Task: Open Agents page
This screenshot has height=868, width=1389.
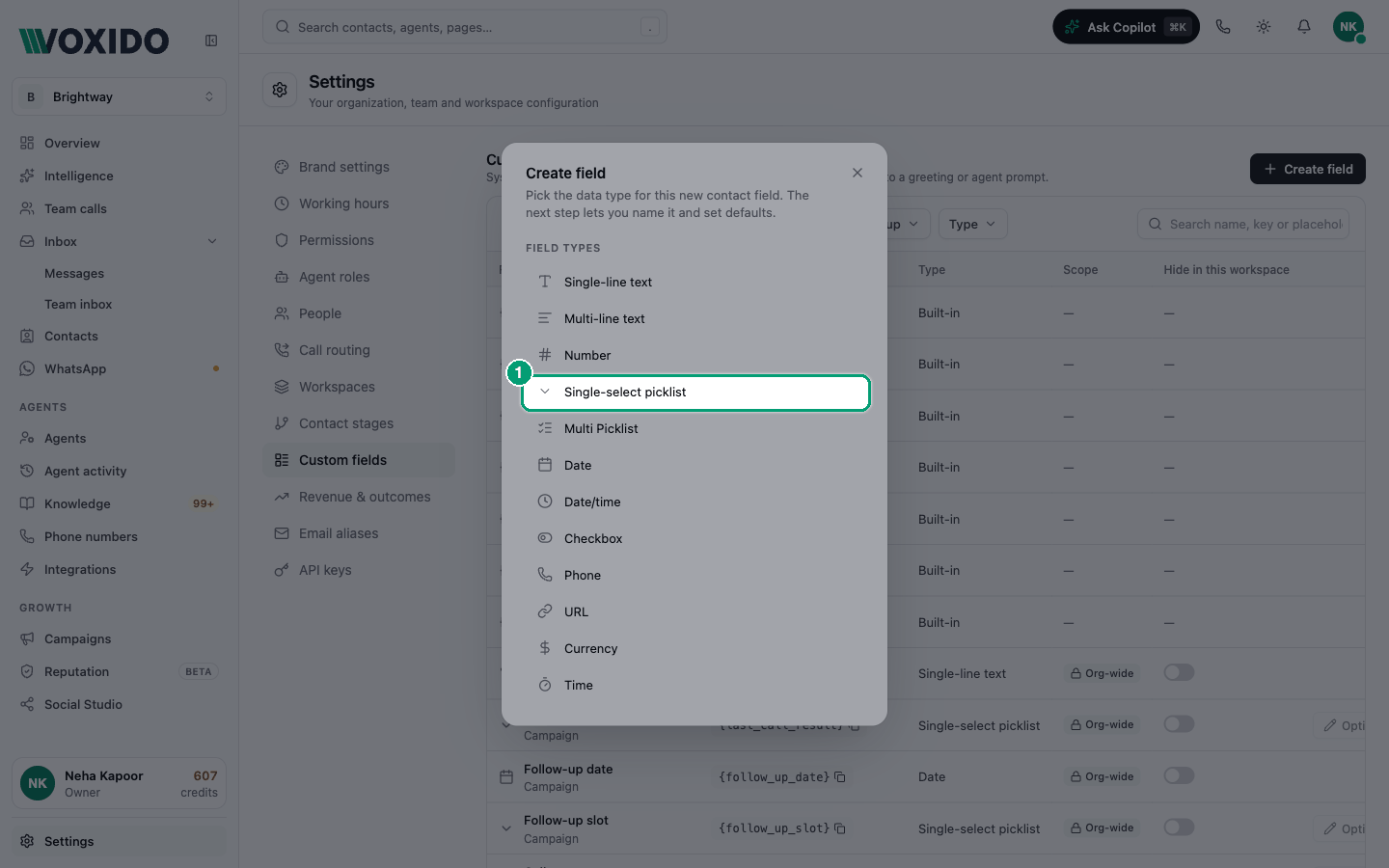Action: (x=120, y=438)
